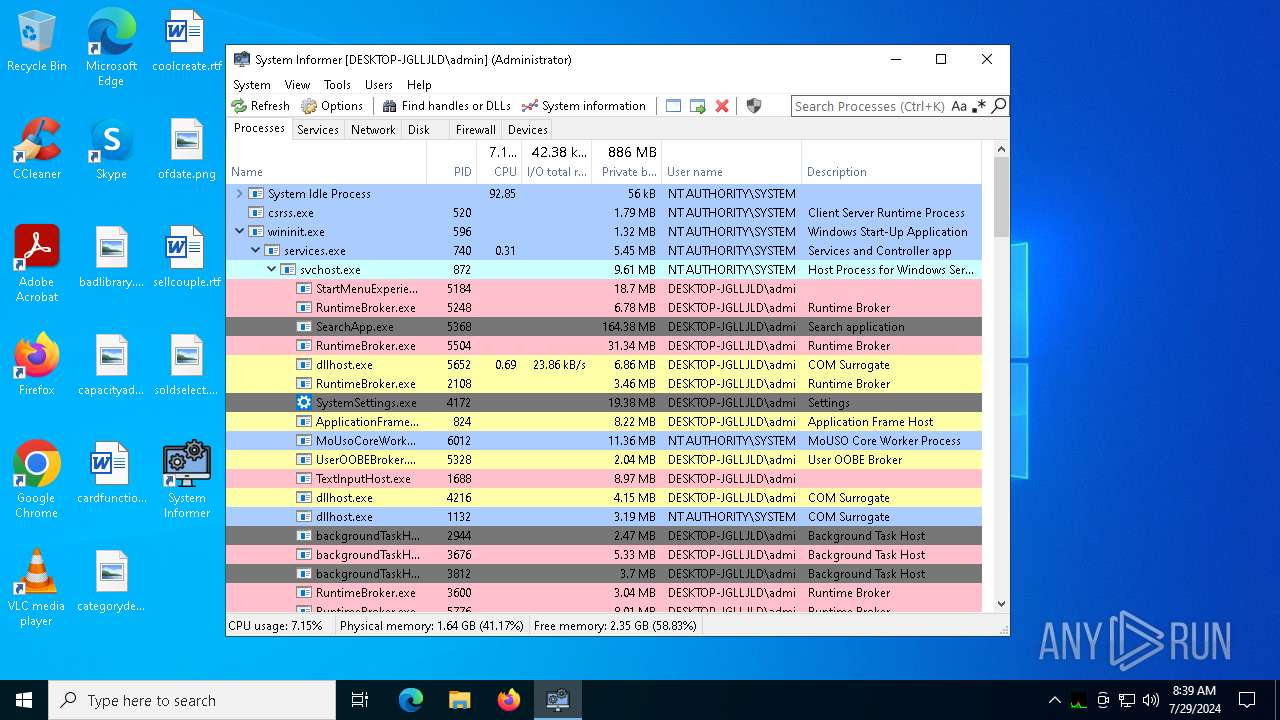
Task: Open the System menu
Action: (x=252, y=85)
